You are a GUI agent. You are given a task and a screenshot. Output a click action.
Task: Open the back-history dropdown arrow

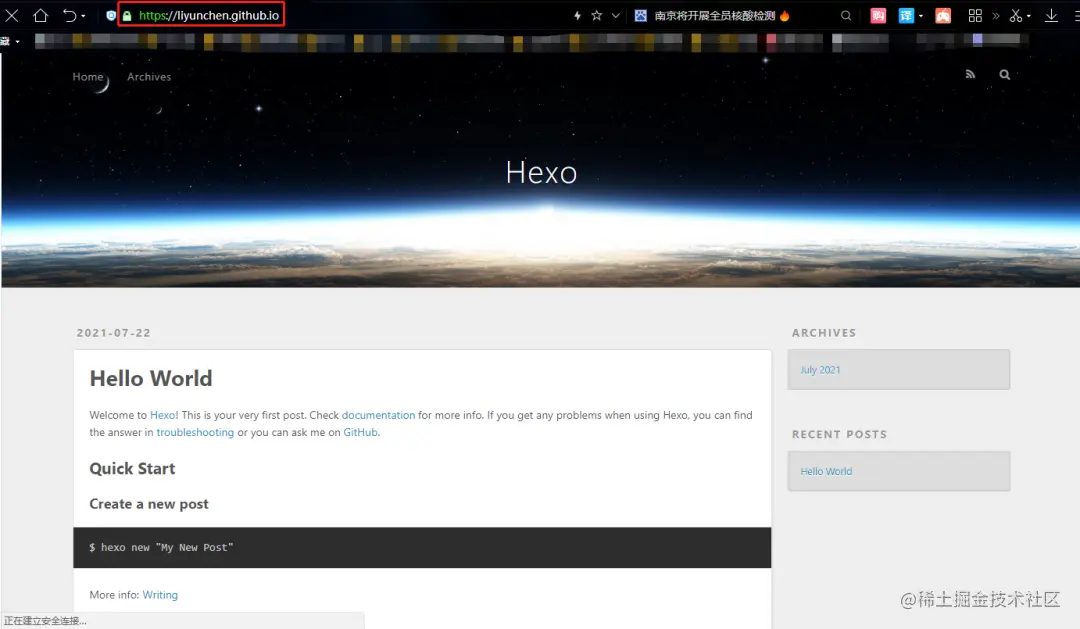[83, 16]
